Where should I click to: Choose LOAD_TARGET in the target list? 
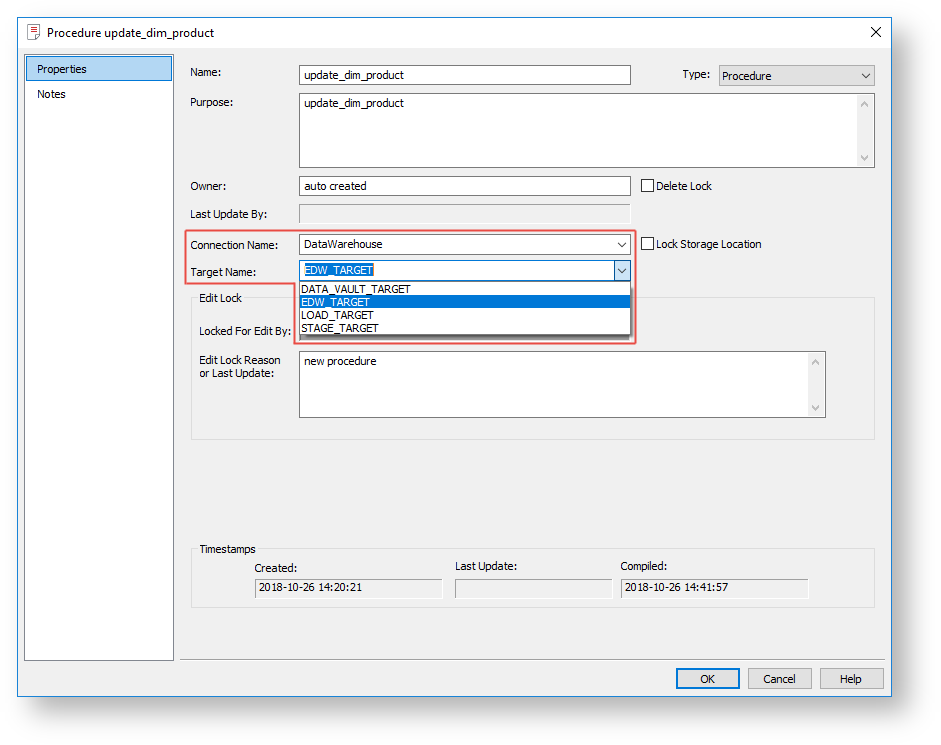(x=337, y=315)
